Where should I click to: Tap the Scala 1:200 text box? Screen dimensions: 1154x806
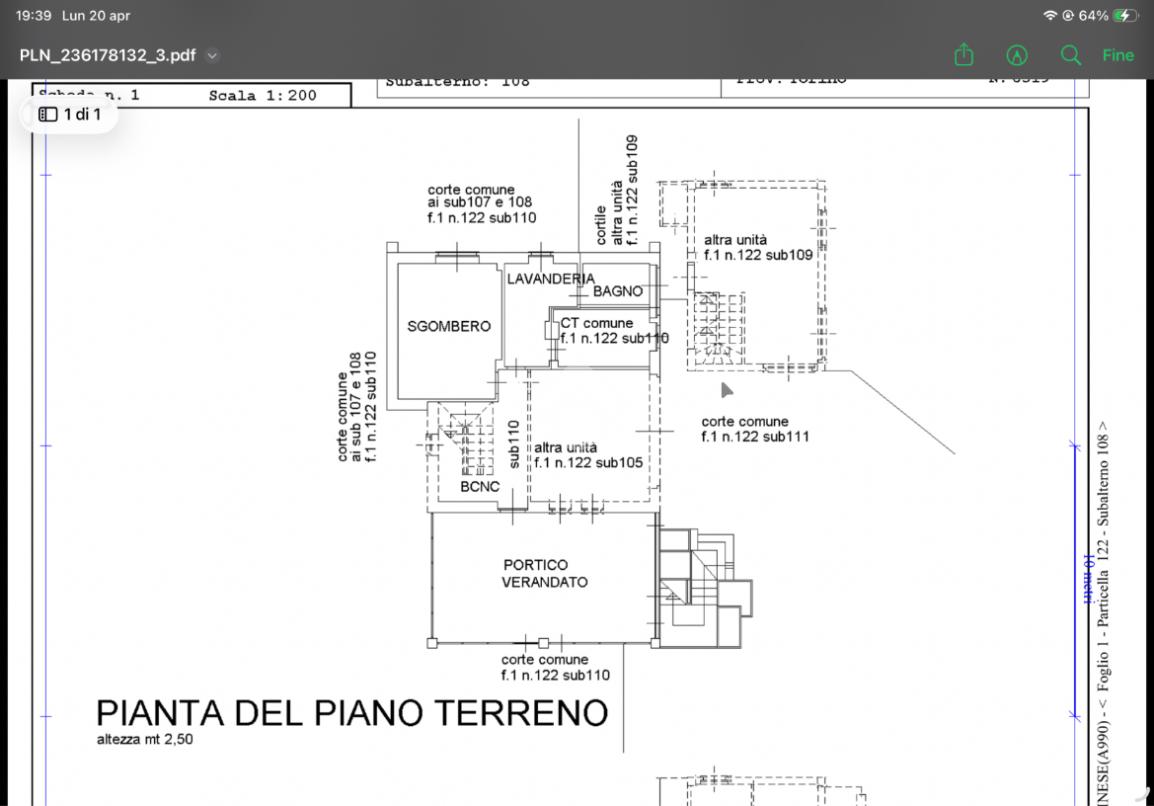pyautogui.click(x=262, y=96)
